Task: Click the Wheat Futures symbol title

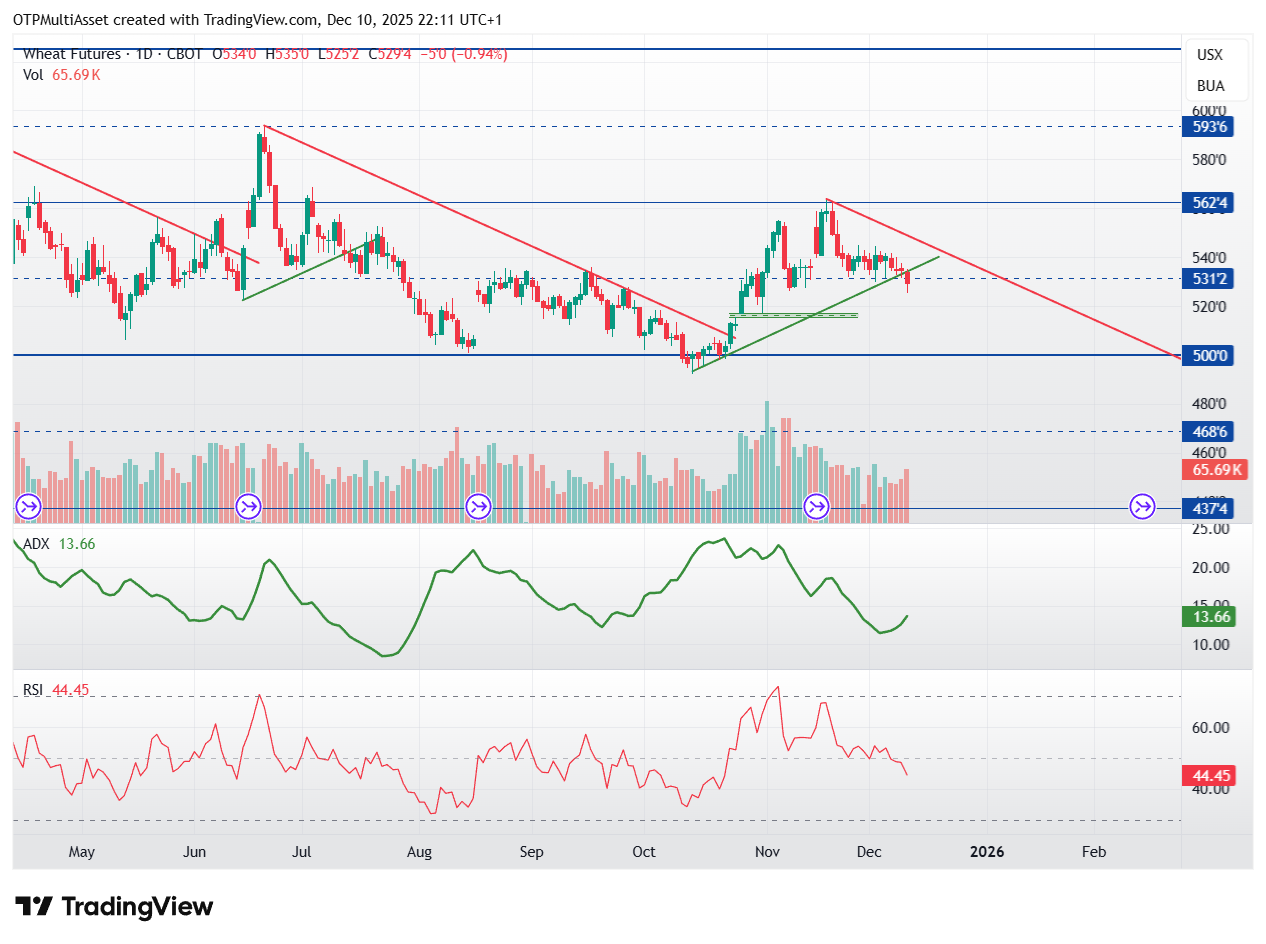Action: pyautogui.click(x=72, y=54)
